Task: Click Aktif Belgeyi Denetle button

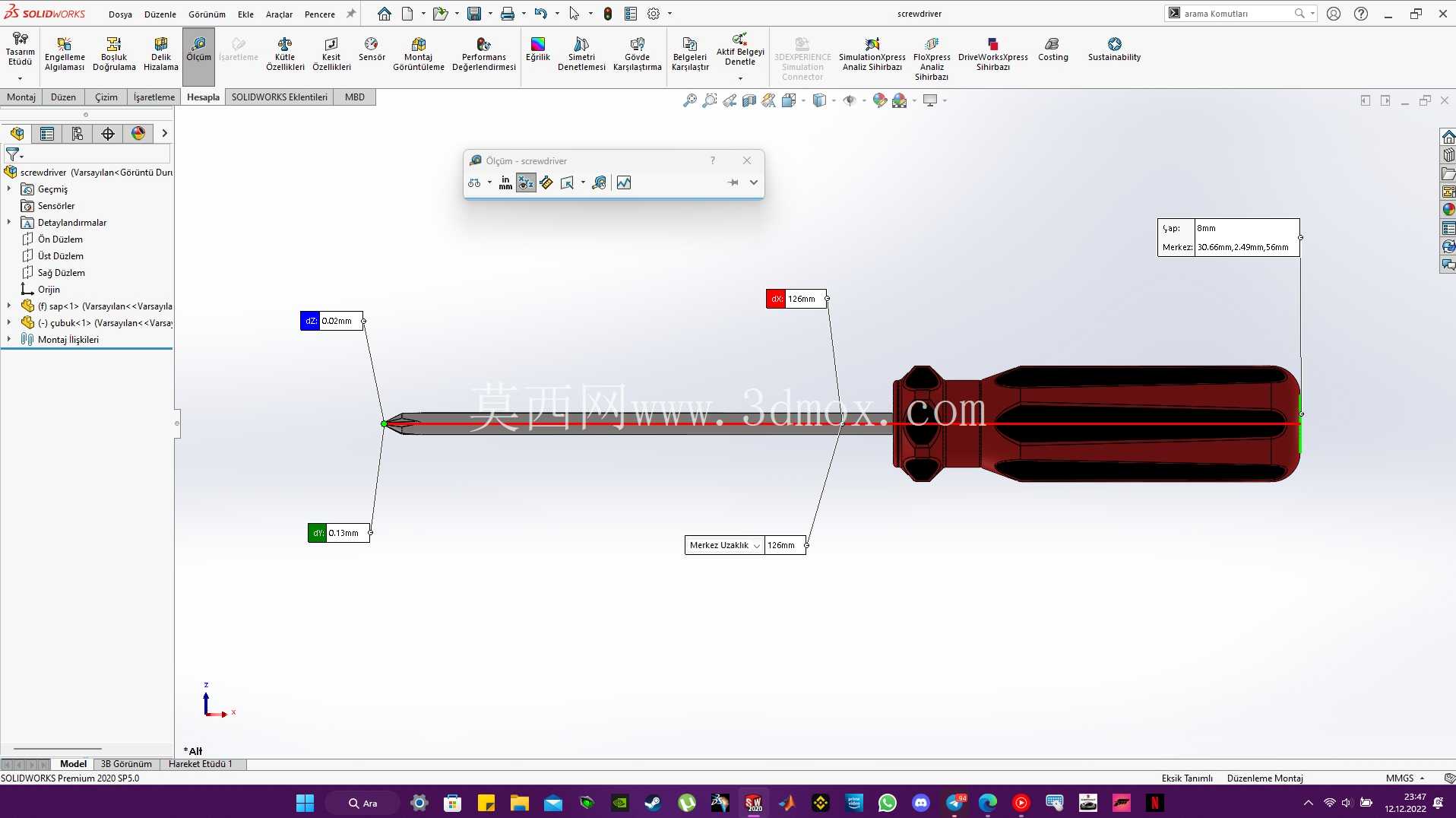Action: tap(740, 58)
